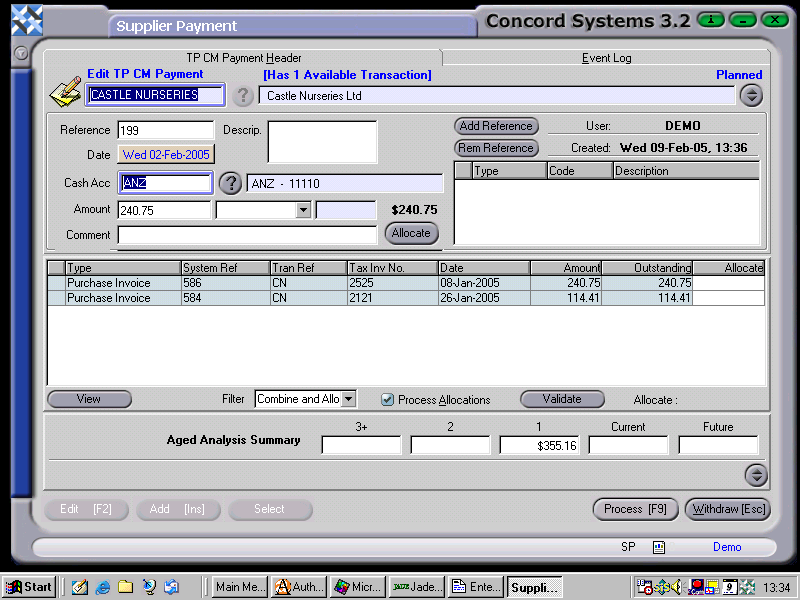Click Process [F9] to process the payment

[x=635, y=509]
